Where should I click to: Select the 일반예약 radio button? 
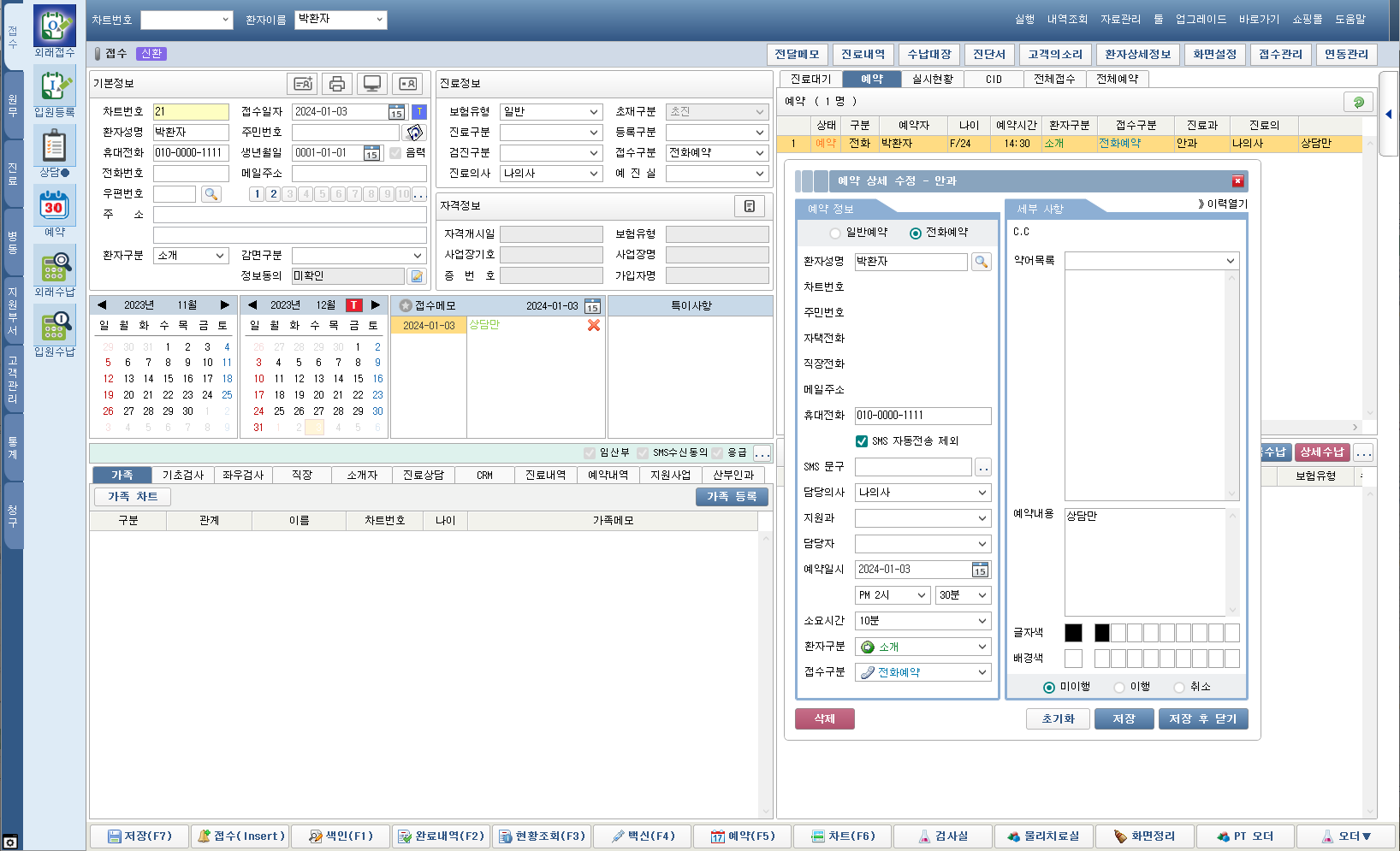(835, 233)
